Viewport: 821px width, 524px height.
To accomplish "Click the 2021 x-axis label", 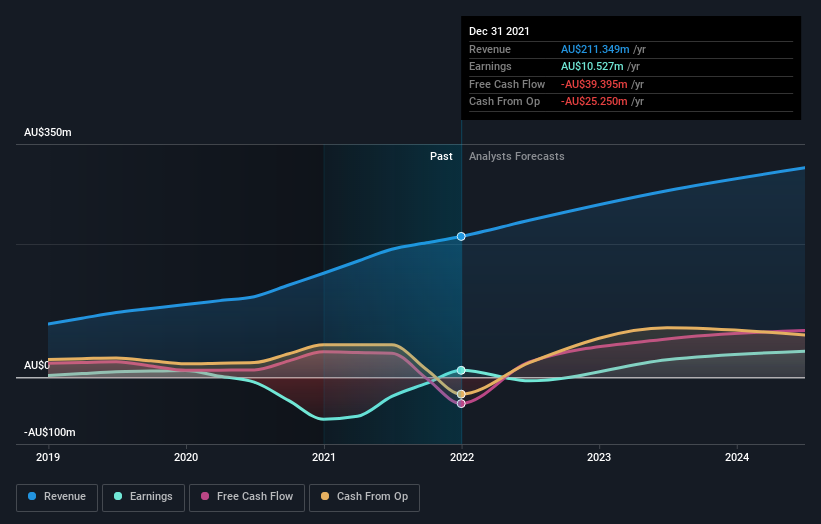I will click(x=324, y=457).
